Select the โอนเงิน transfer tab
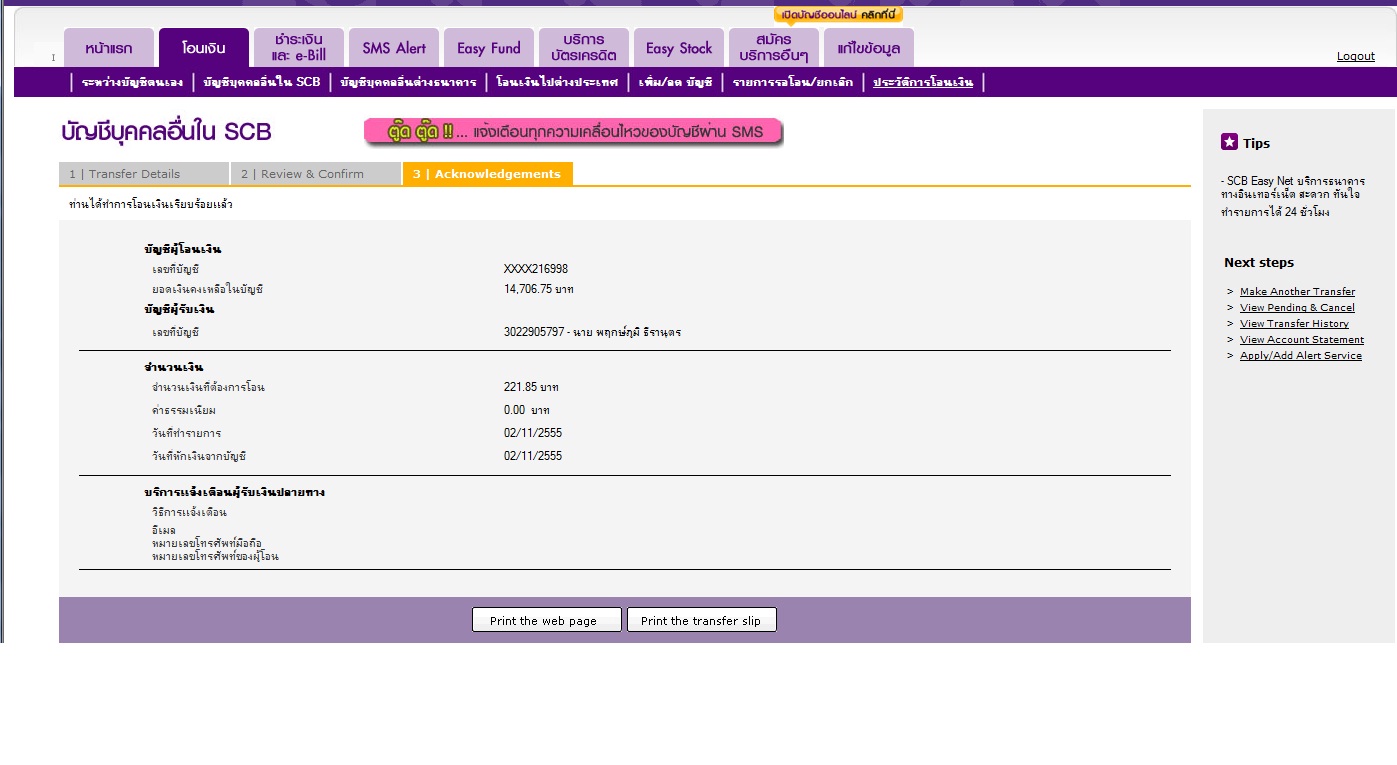1397x765 pixels. pyautogui.click(x=204, y=48)
